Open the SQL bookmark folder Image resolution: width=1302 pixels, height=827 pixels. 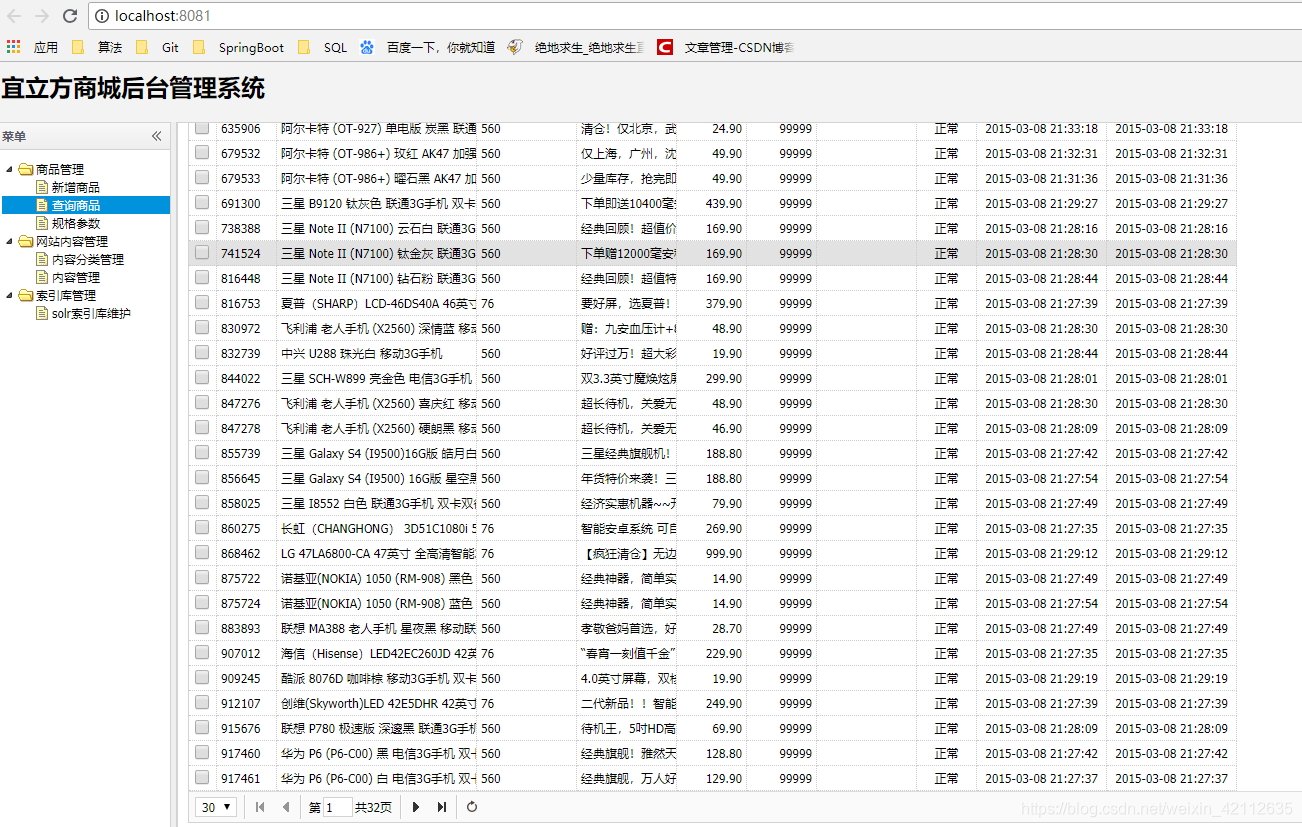point(323,47)
